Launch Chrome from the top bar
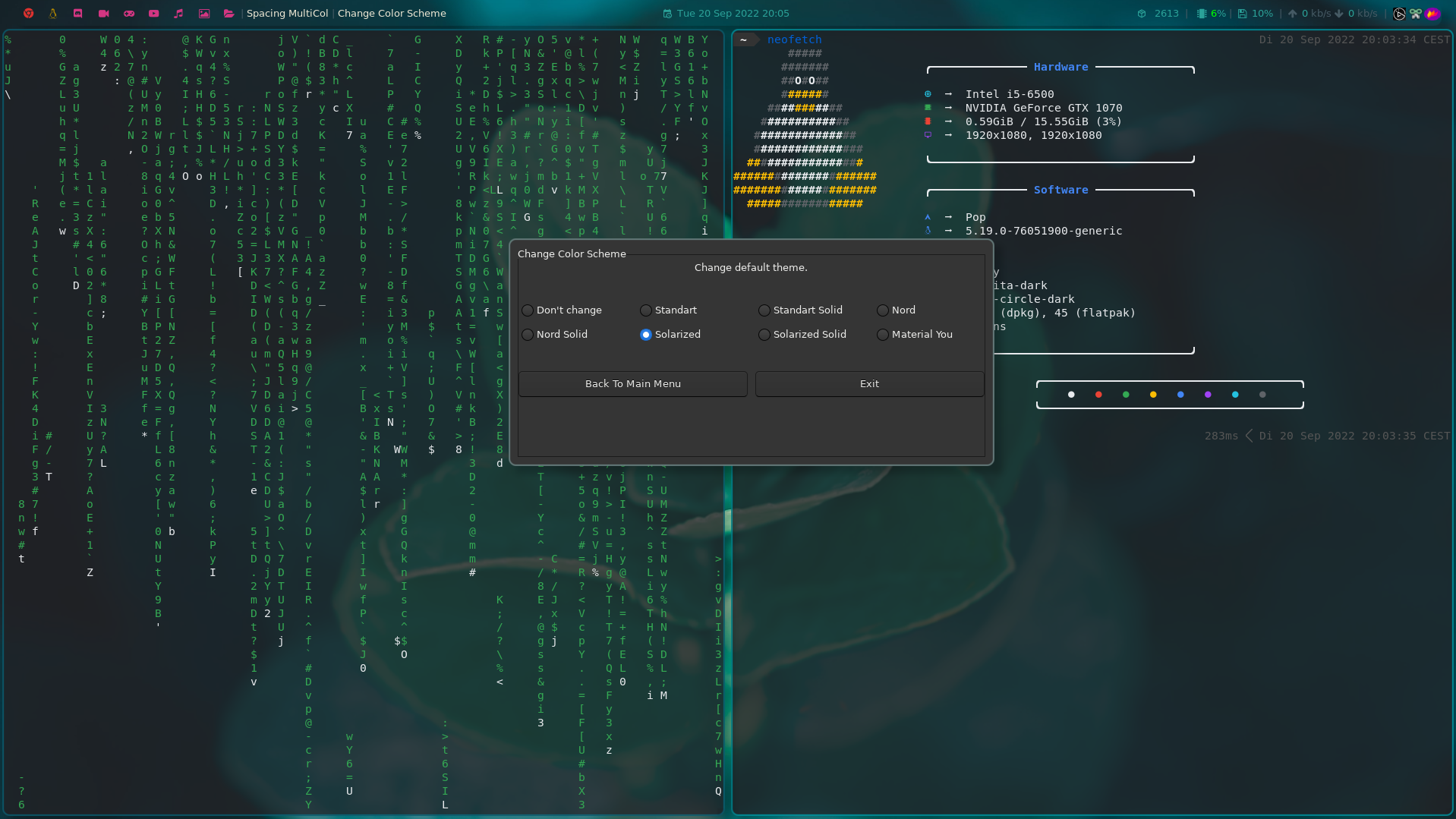 pyautogui.click(x=28, y=14)
